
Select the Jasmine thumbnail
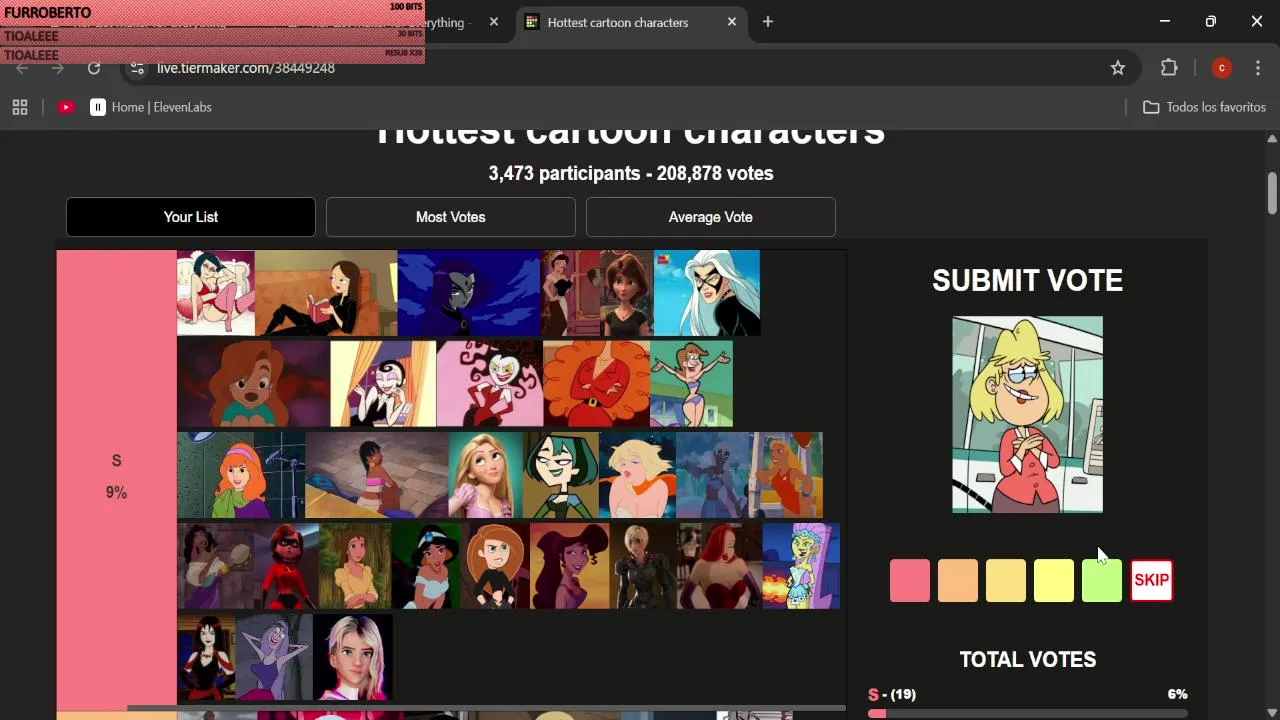point(426,566)
